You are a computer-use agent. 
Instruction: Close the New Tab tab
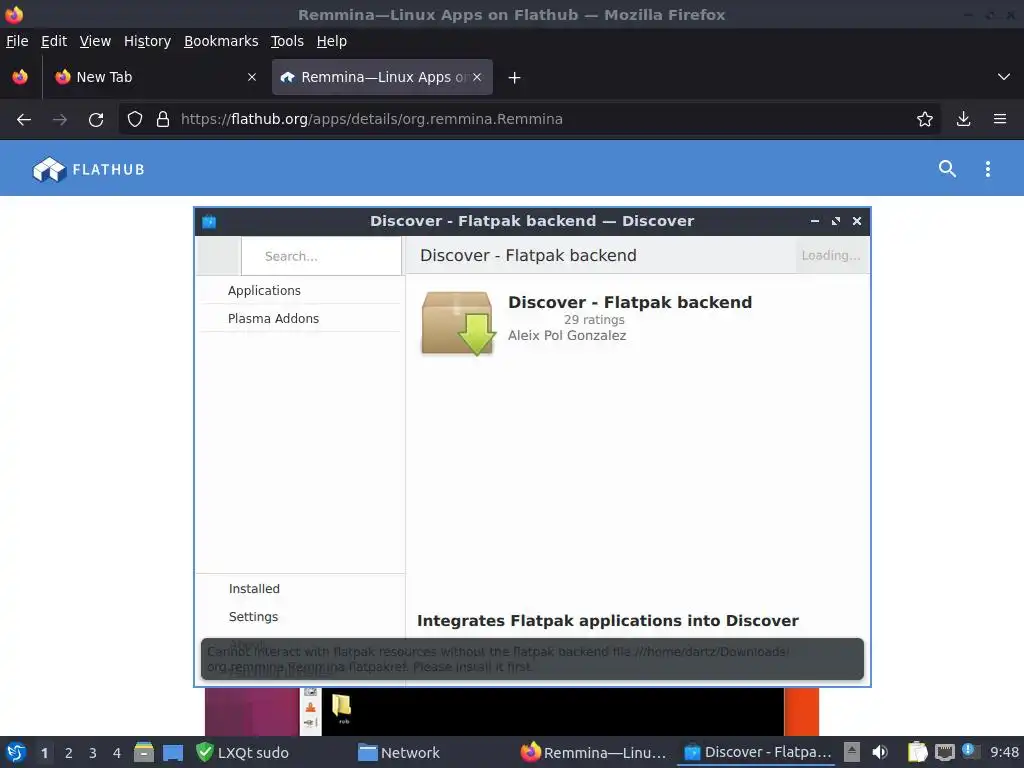click(x=251, y=77)
